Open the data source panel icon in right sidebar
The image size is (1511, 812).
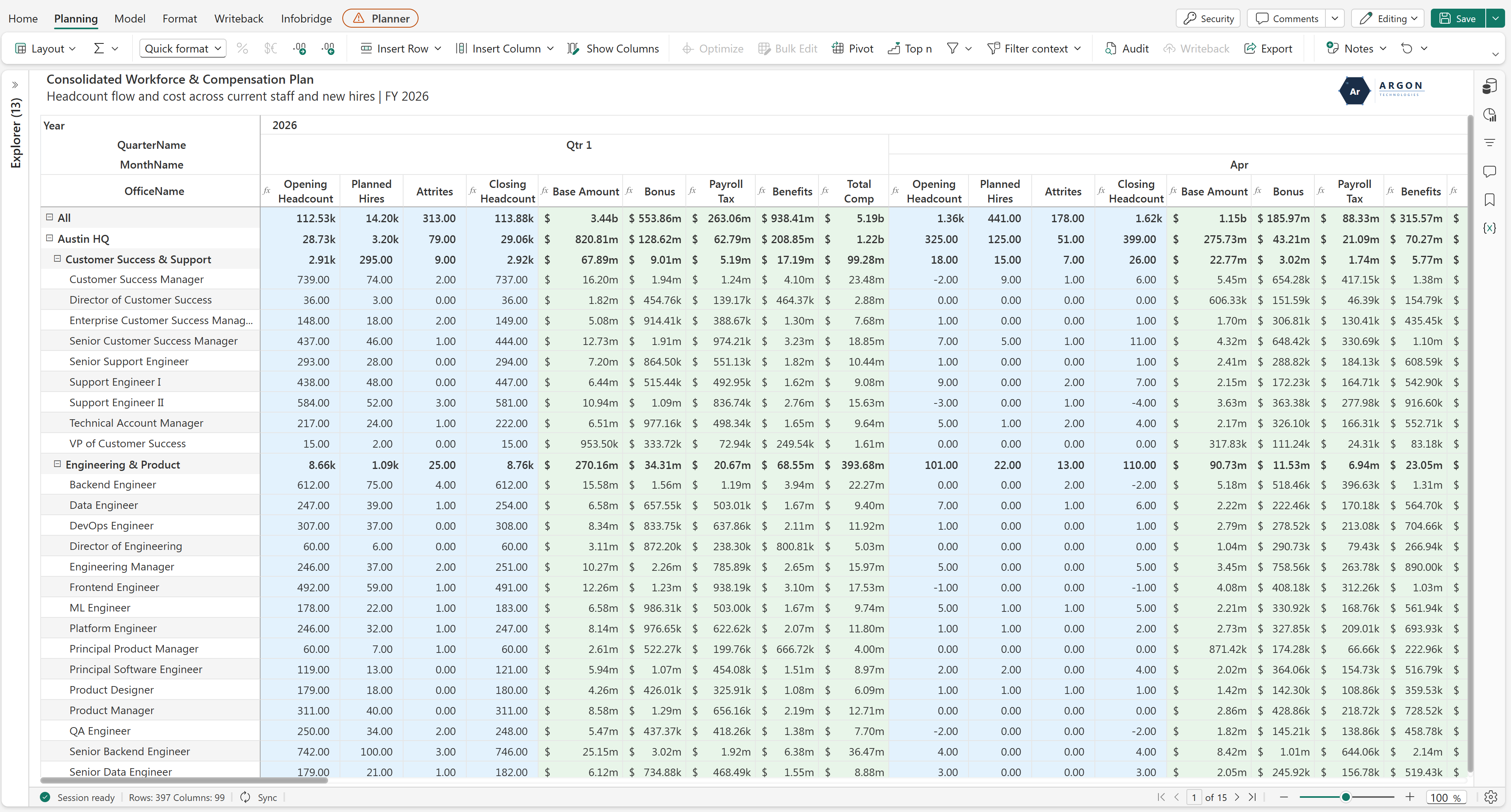[x=1489, y=87]
